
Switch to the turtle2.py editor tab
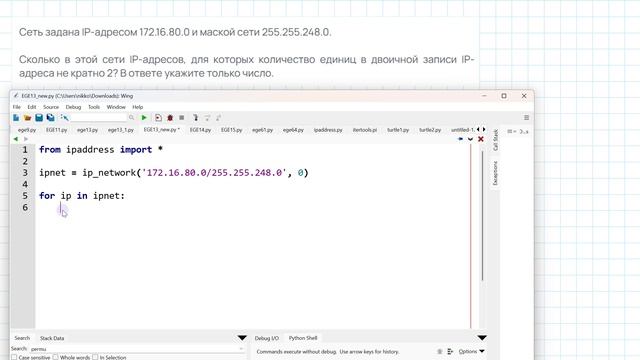click(x=430, y=130)
